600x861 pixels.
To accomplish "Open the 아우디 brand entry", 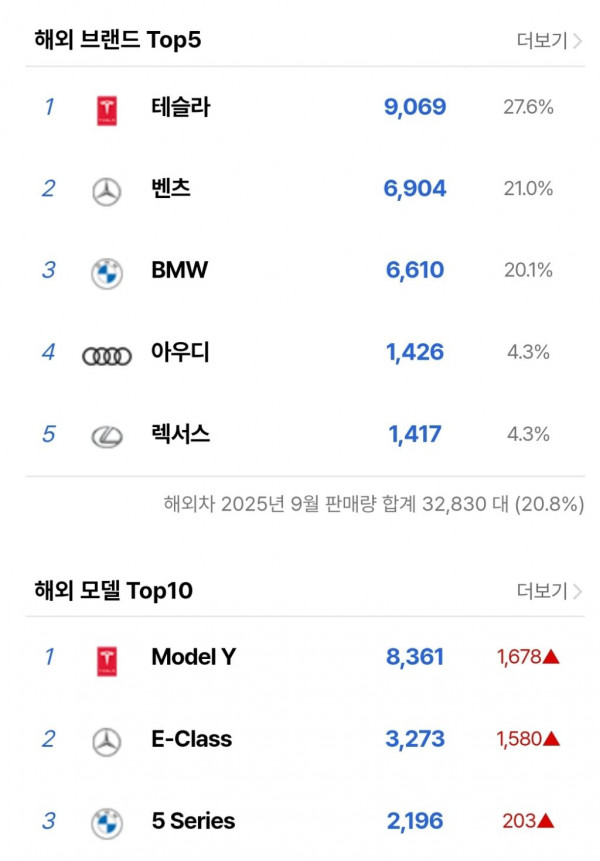I will point(181,352).
